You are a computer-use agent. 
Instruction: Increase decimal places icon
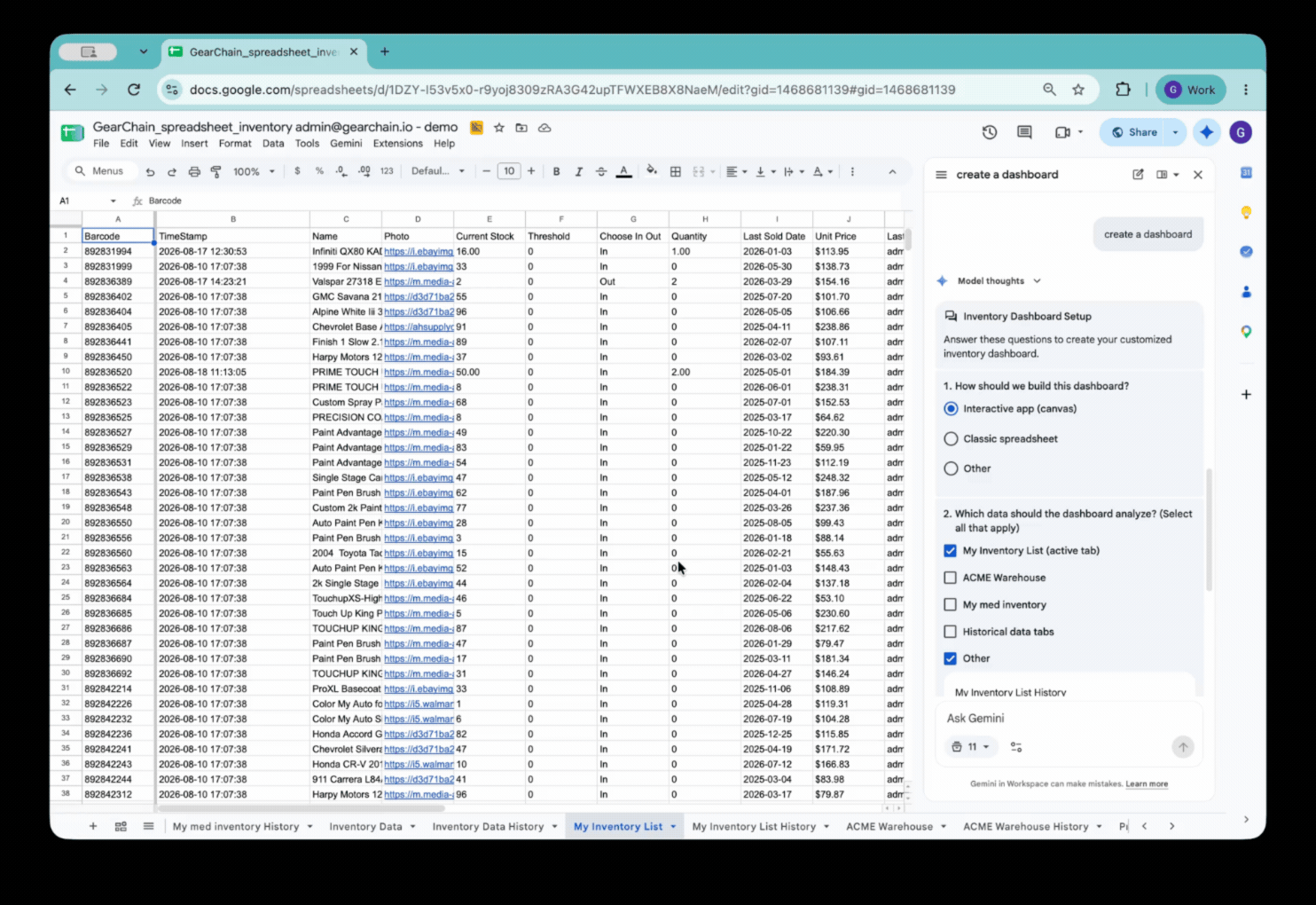click(x=364, y=171)
